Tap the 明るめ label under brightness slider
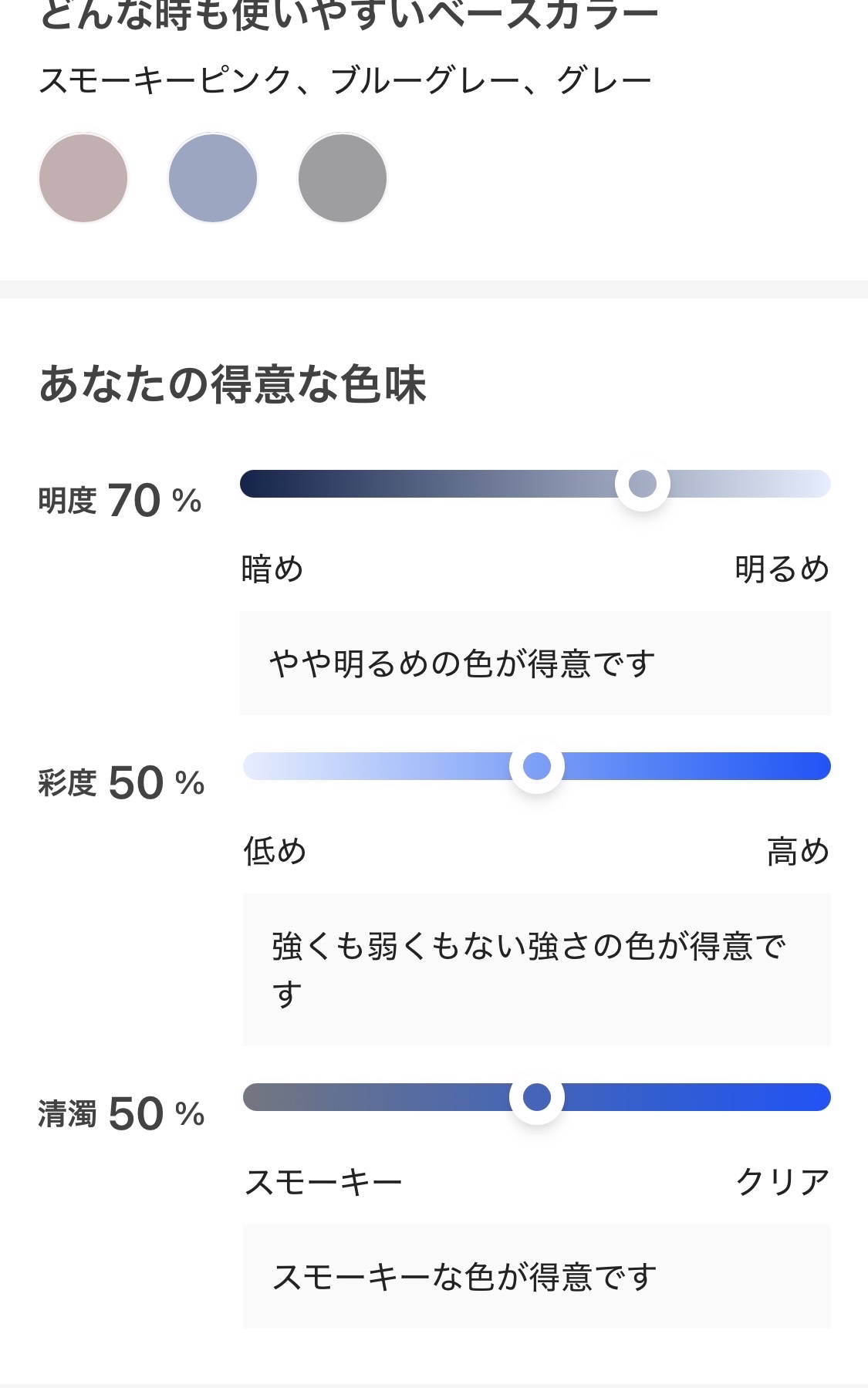This screenshot has height=1388, width=868. click(x=782, y=569)
